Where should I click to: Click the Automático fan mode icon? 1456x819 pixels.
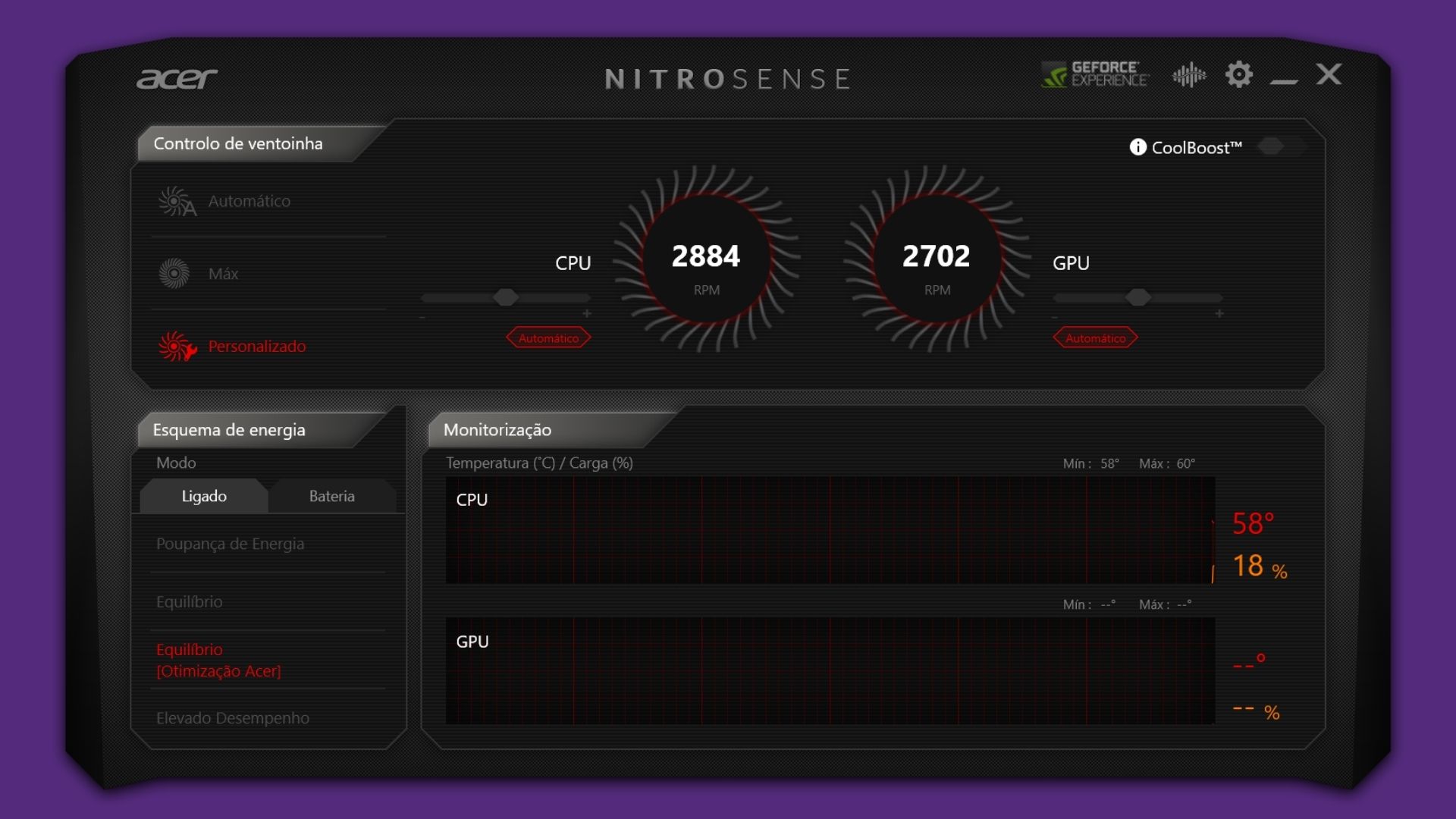pos(177,202)
